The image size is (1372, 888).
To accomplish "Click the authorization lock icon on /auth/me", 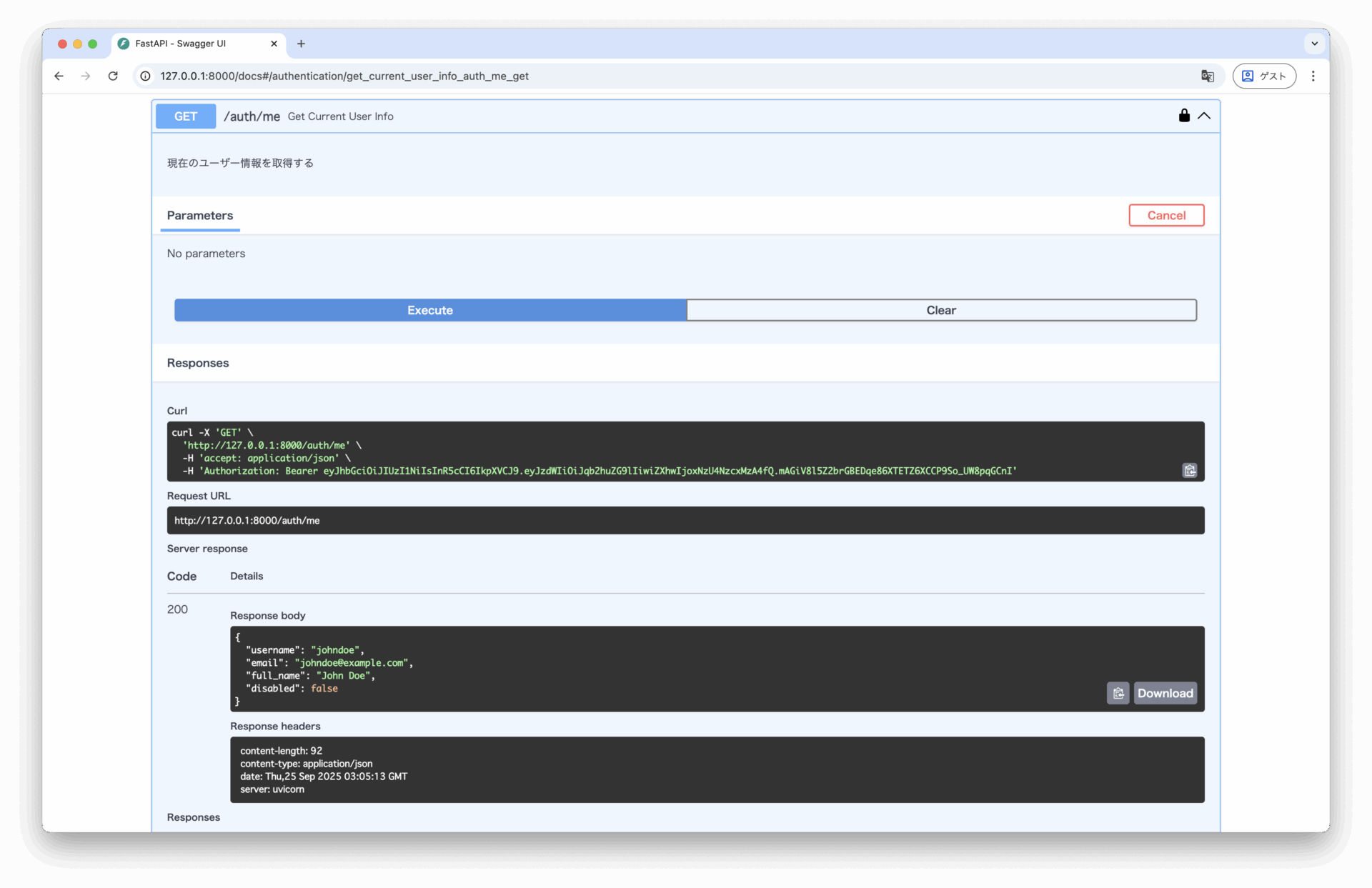I will 1184,116.
